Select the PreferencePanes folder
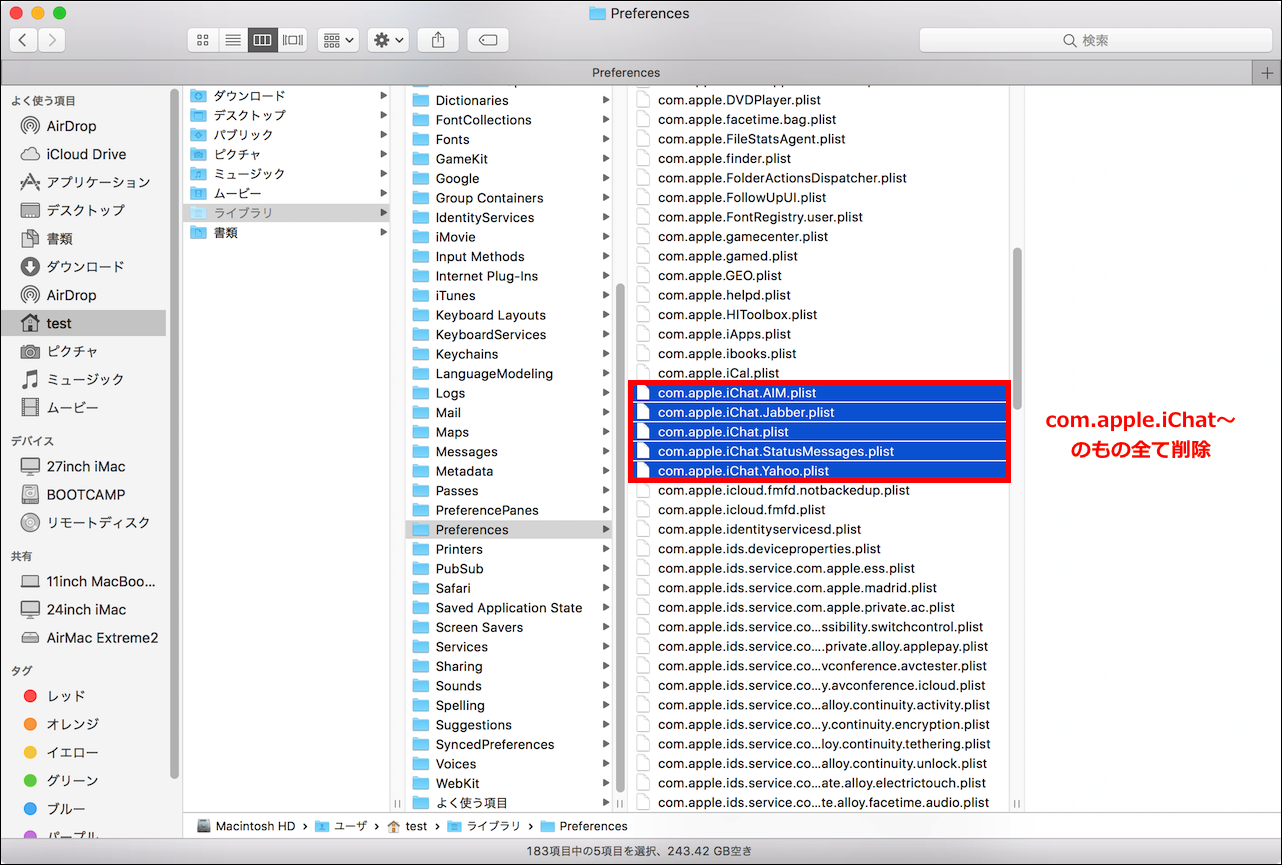The image size is (1282, 865). pyautogui.click(x=509, y=510)
